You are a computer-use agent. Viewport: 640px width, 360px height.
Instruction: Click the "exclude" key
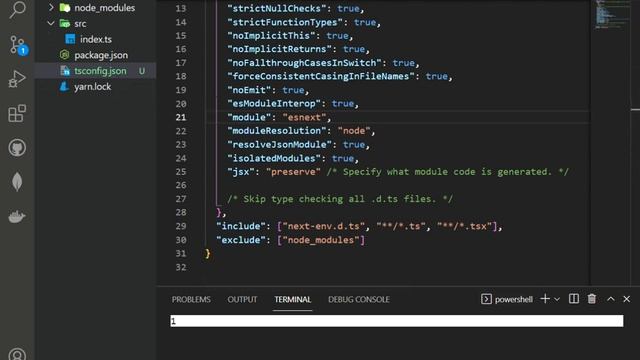pyautogui.click(x=241, y=240)
